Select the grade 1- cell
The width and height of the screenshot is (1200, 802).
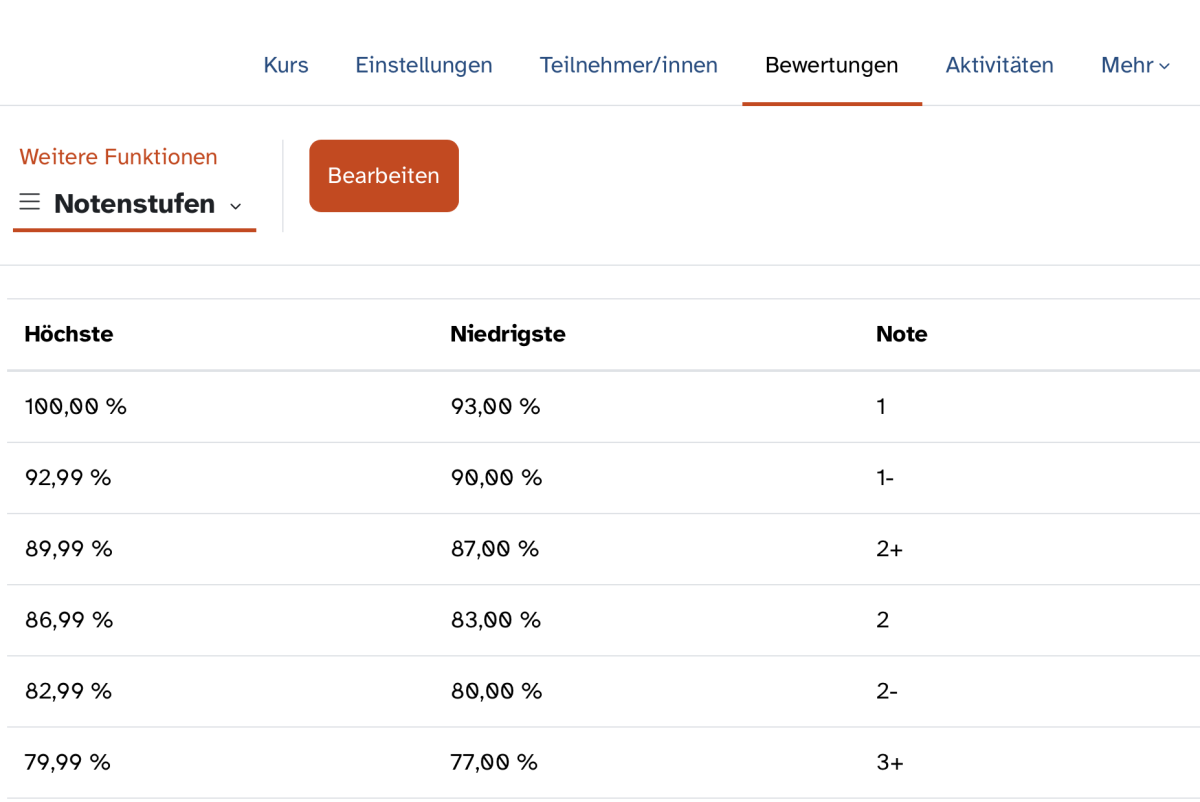click(x=885, y=478)
